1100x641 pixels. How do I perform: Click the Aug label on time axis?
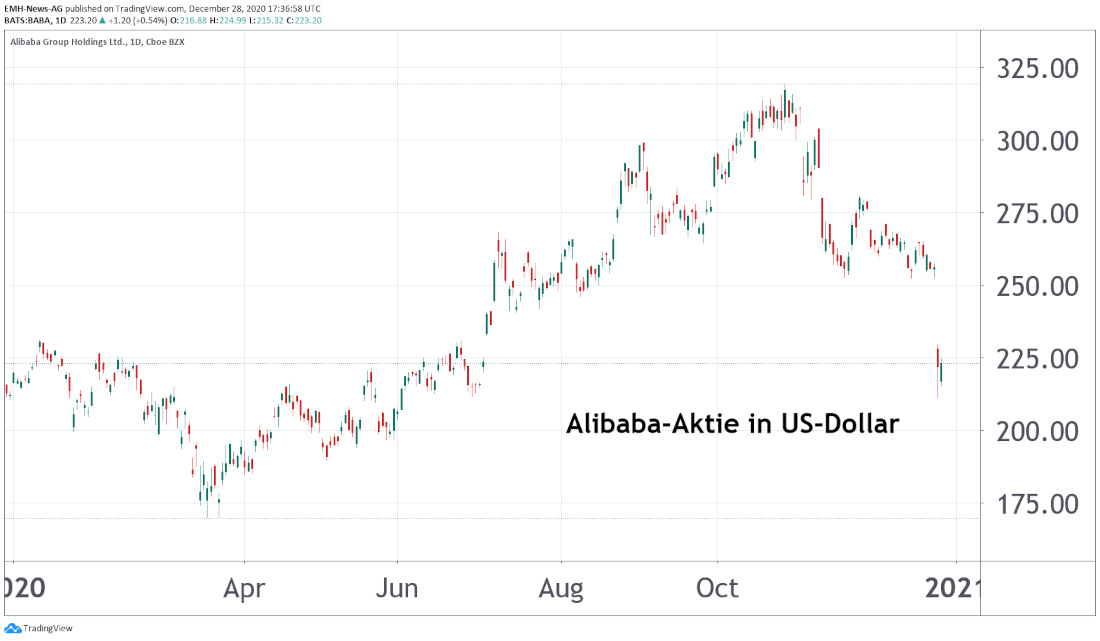tap(561, 587)
